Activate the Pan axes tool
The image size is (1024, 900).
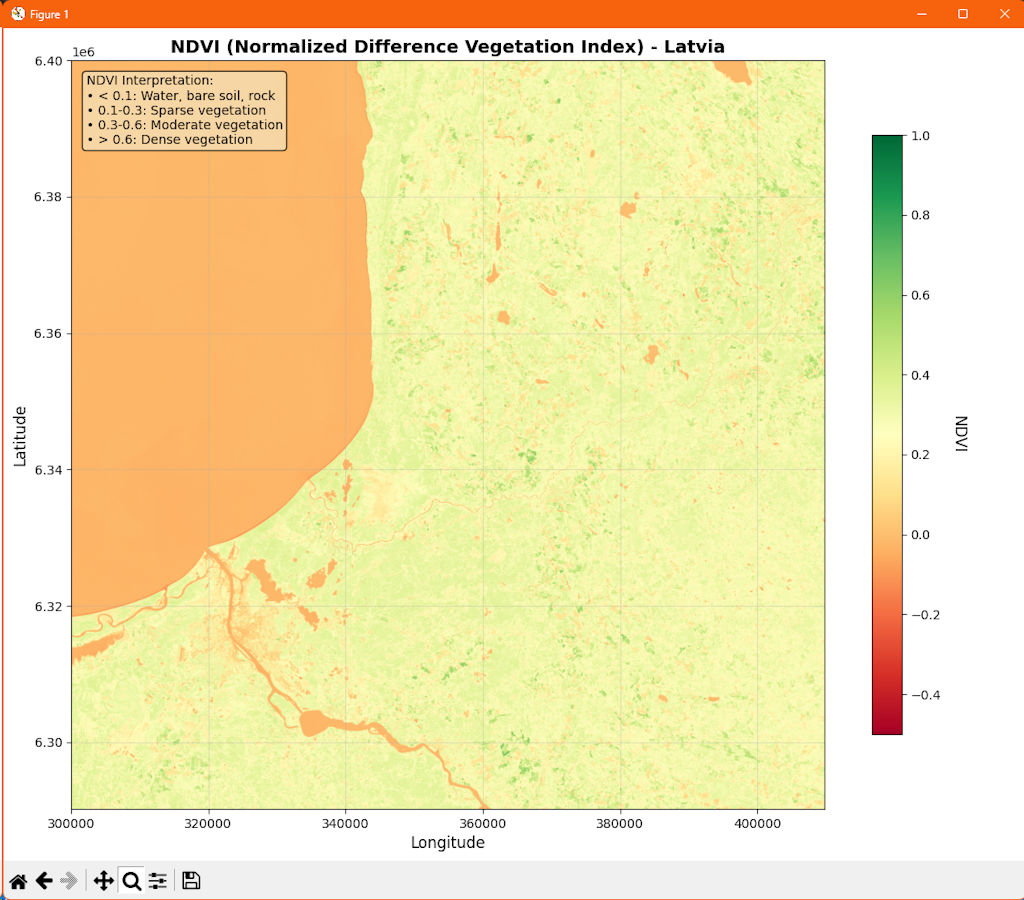tap(103, 881)
